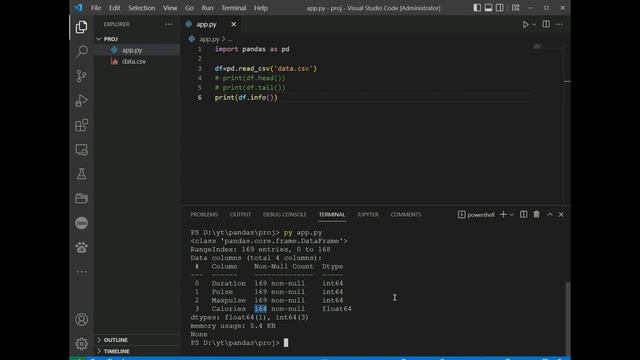The width and height of the screenshot is (640, 360).
Task: Open the Terminal menu
Action: tap(233, 8)
